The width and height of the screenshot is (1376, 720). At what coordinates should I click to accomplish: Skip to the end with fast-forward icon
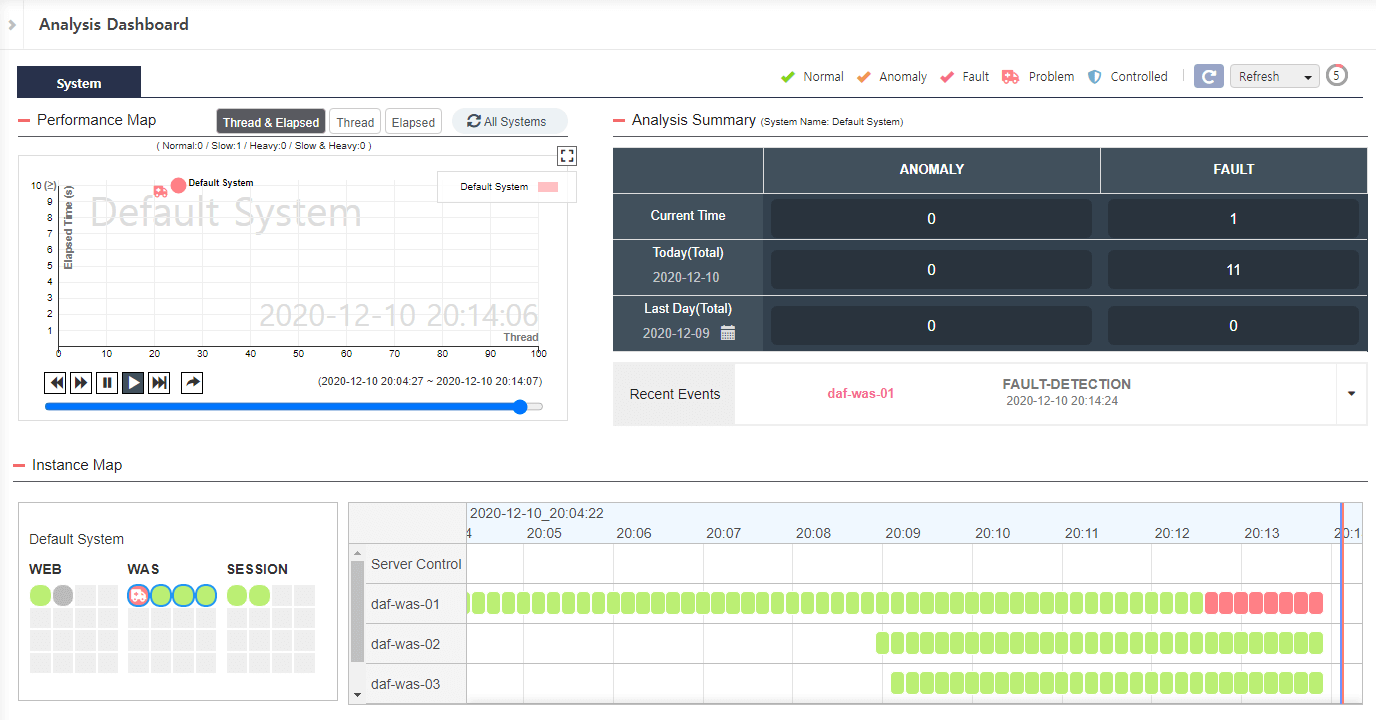159,382
